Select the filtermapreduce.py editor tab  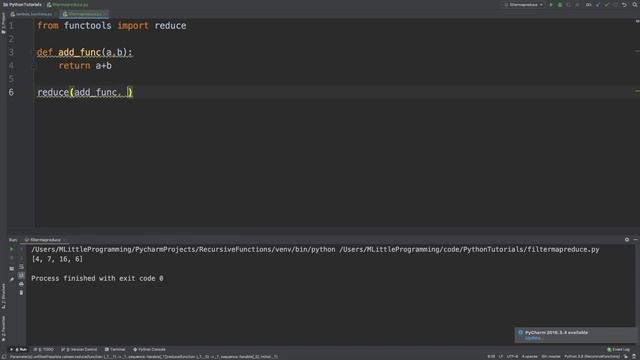click(83, 14)
